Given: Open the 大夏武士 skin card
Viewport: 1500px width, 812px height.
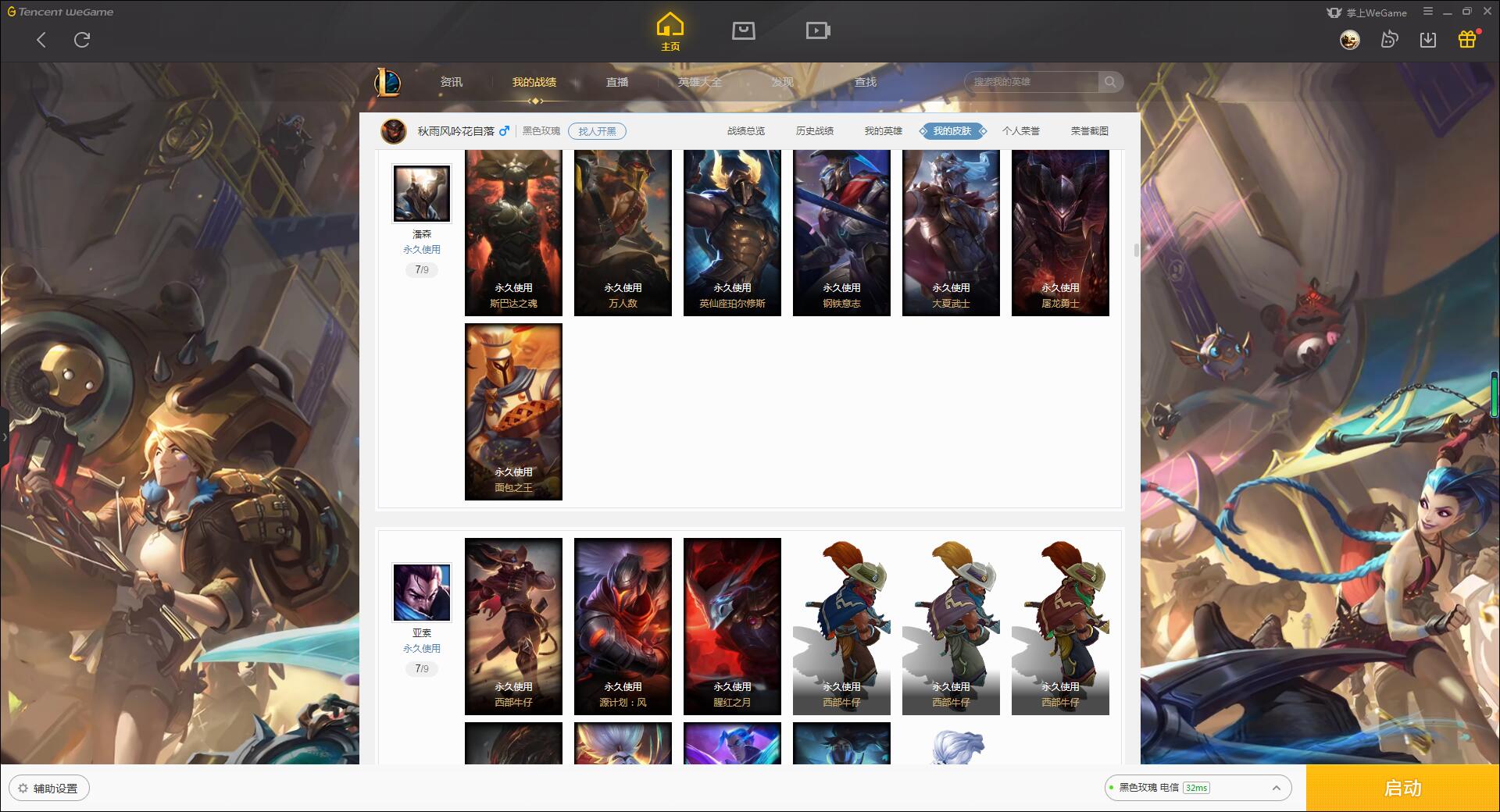Looking at the screenshot, I should click(951, 233).
